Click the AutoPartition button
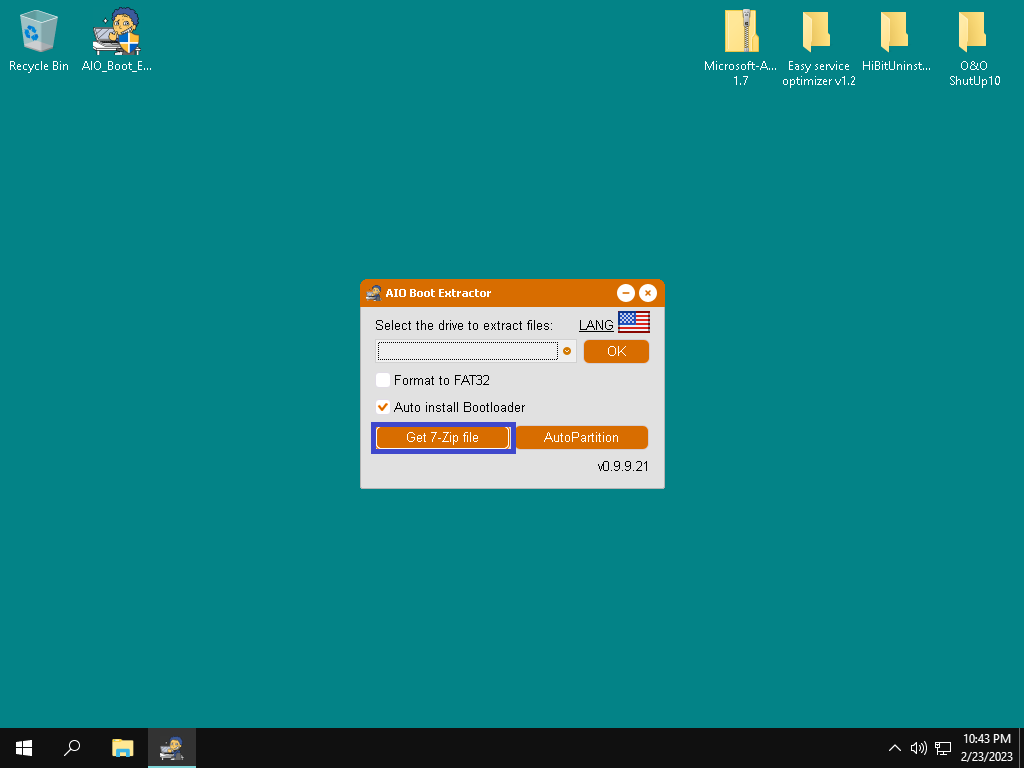The image size is (1024, 768). coord(581,438)
